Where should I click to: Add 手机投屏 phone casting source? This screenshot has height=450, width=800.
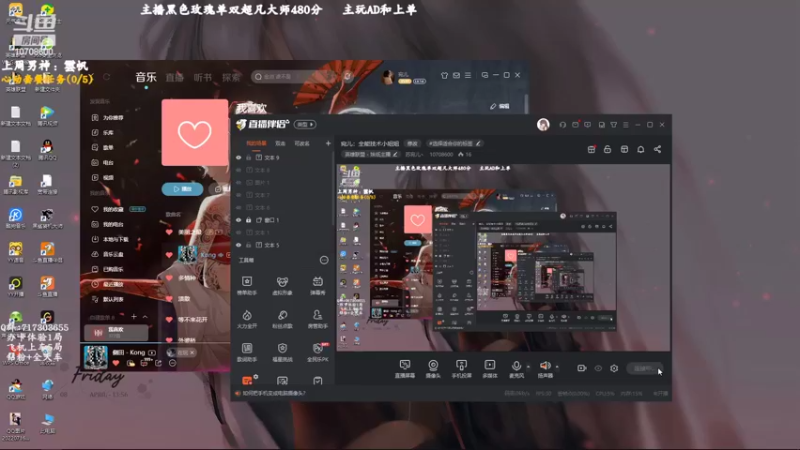[x=461, y=368]
